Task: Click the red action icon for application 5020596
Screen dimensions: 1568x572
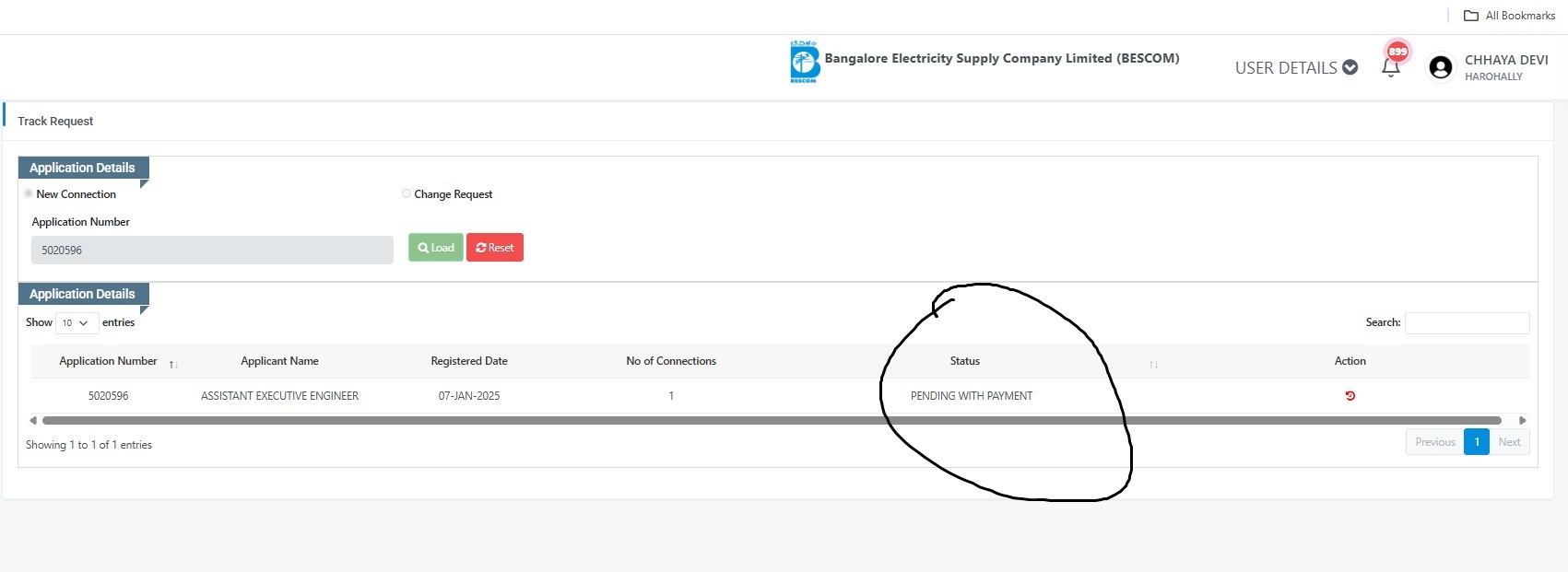Action: point(1350,396)
